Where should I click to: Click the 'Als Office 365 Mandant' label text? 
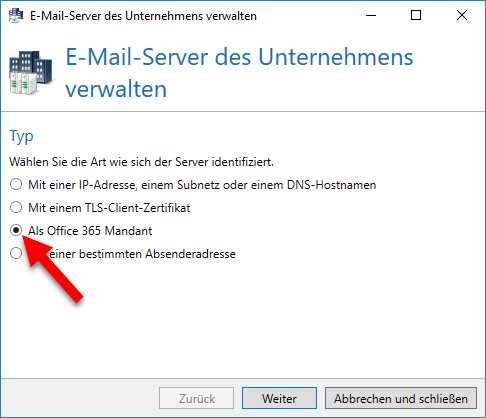coord(90,231)
